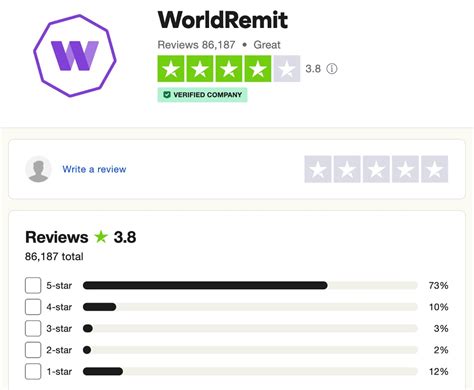Click the green star rating row in header
Viewport: 474px width, 390px height.
point(229,69)
